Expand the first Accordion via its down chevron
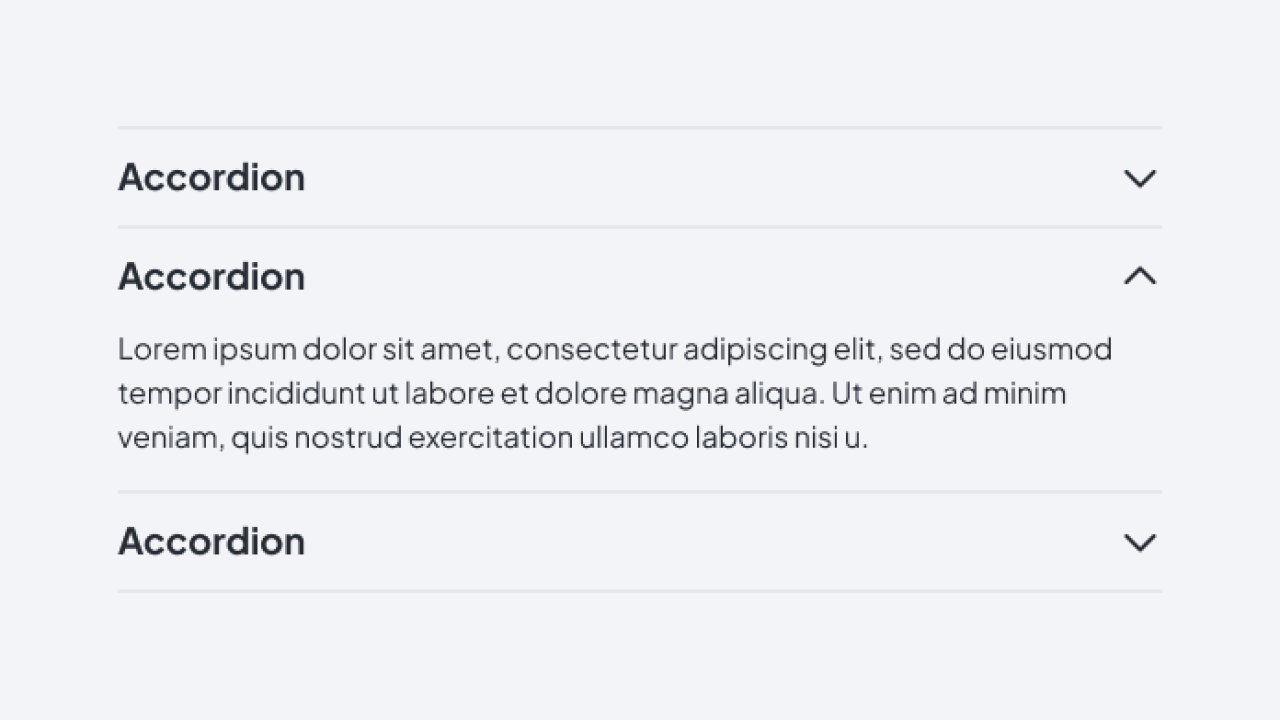The image size is (1280, 720). [x=1140, y=178]
